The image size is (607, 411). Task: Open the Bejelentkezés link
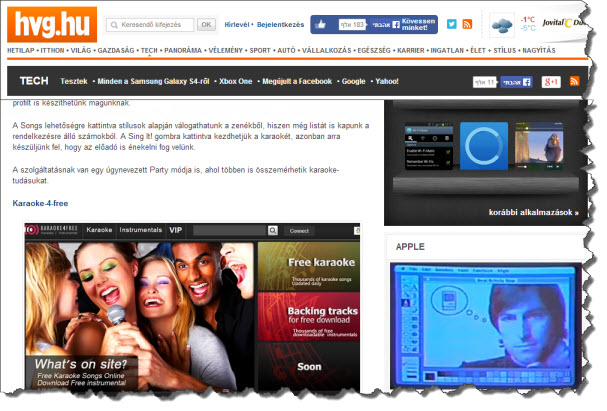[280, 24]
